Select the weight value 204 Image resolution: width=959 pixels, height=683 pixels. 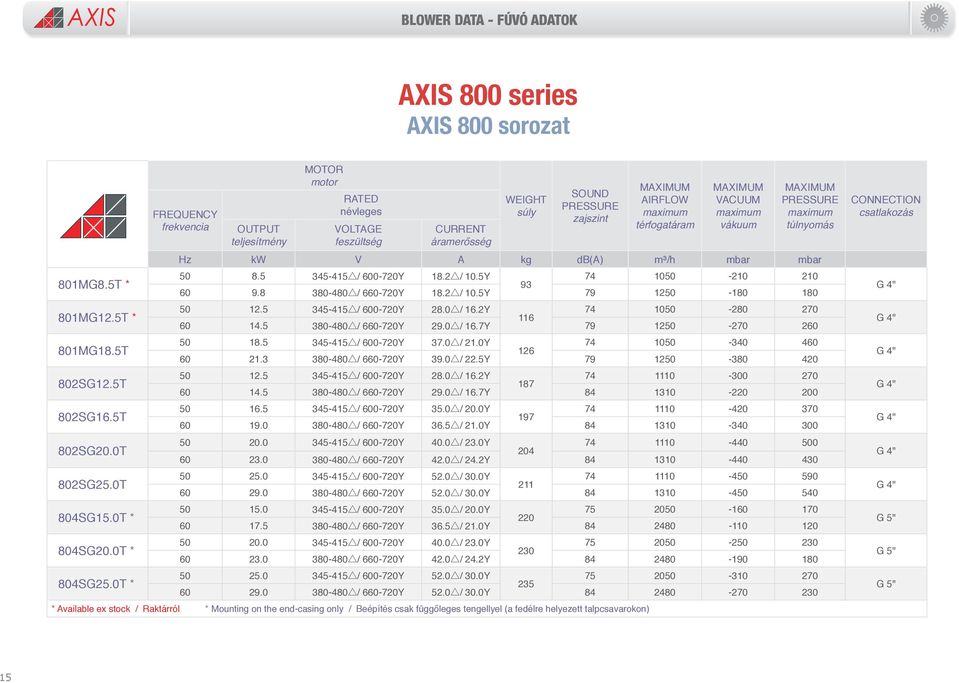[526, 451]
